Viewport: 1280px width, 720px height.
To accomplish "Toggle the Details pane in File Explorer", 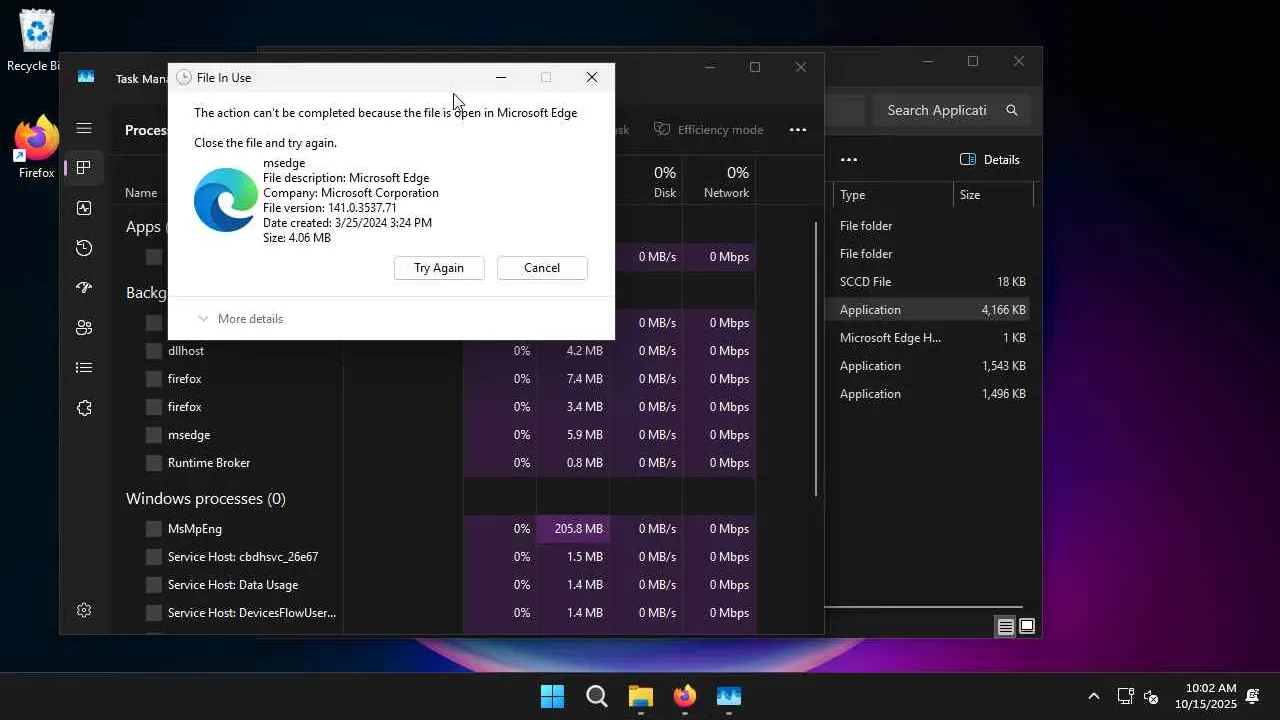I will [x=990, y=160].
